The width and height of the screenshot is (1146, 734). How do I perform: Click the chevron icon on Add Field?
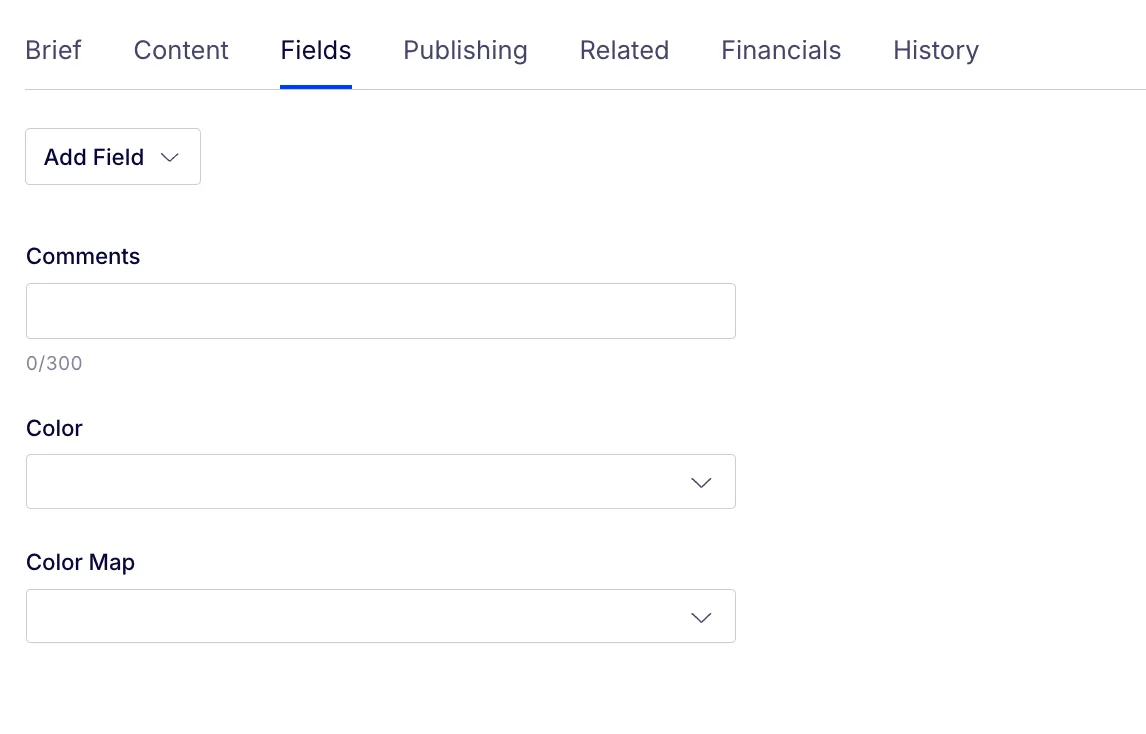tap(170, 158)
